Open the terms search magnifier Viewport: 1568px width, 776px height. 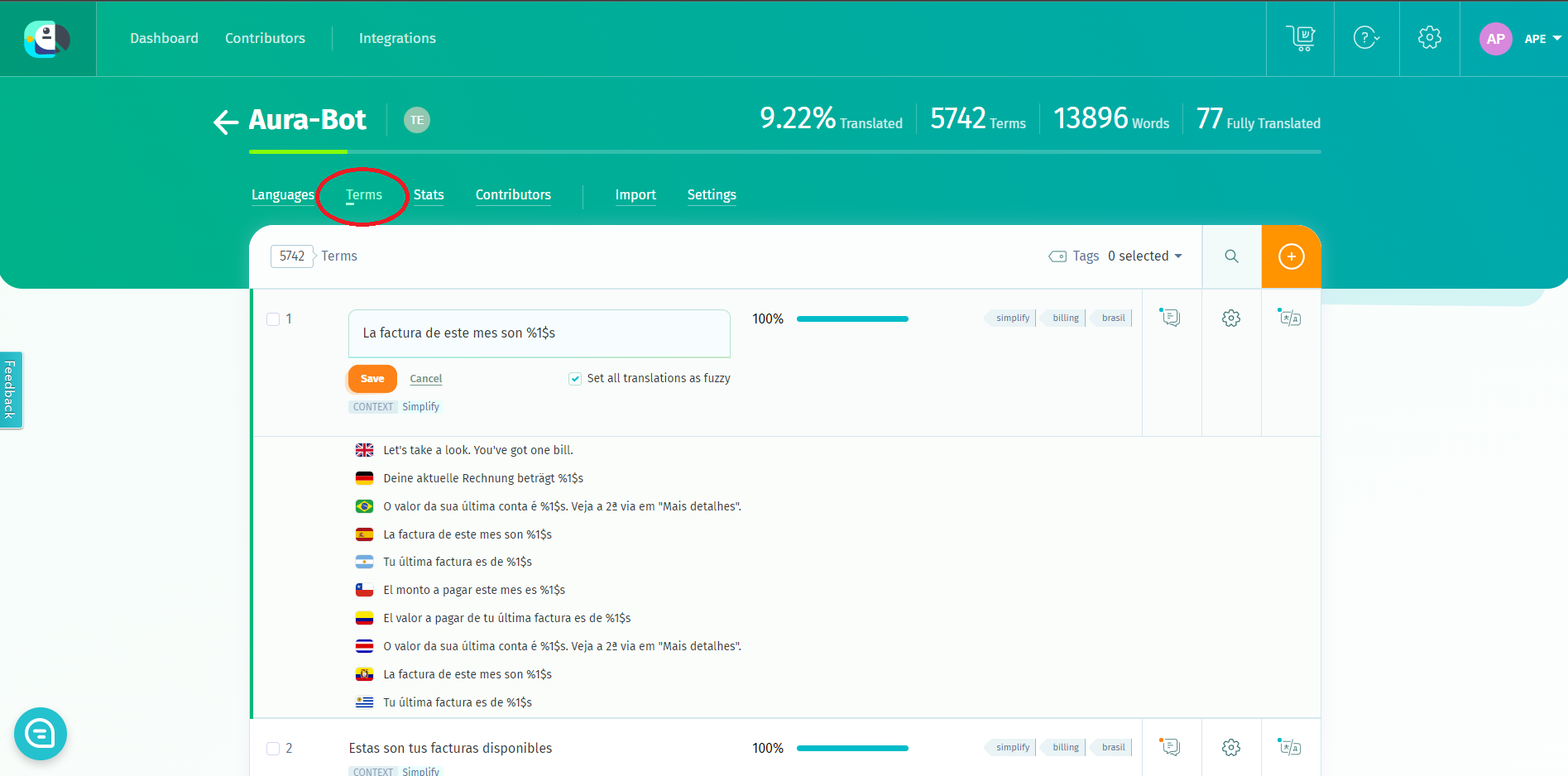[1231, 256]
